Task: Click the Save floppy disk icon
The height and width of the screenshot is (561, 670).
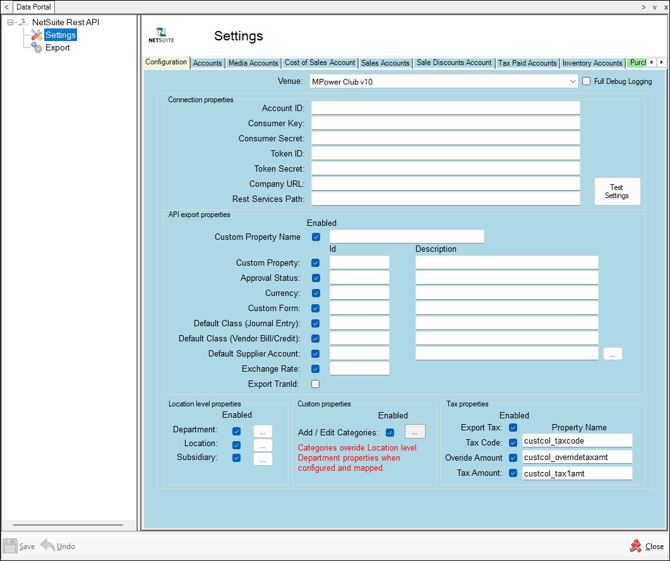Action: [x=10, y=546]
